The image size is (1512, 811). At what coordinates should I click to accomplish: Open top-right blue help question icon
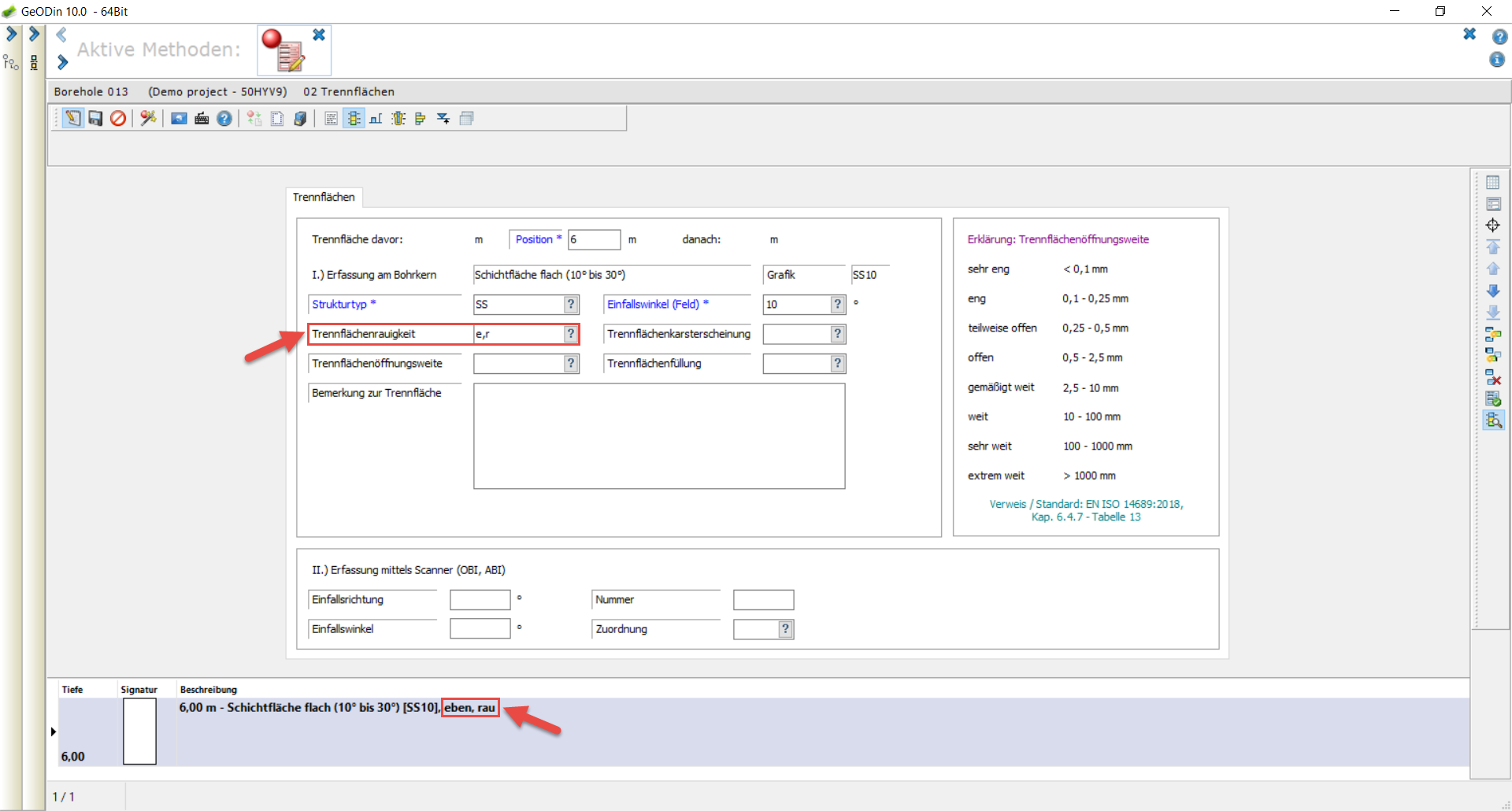click(1499, 36)
